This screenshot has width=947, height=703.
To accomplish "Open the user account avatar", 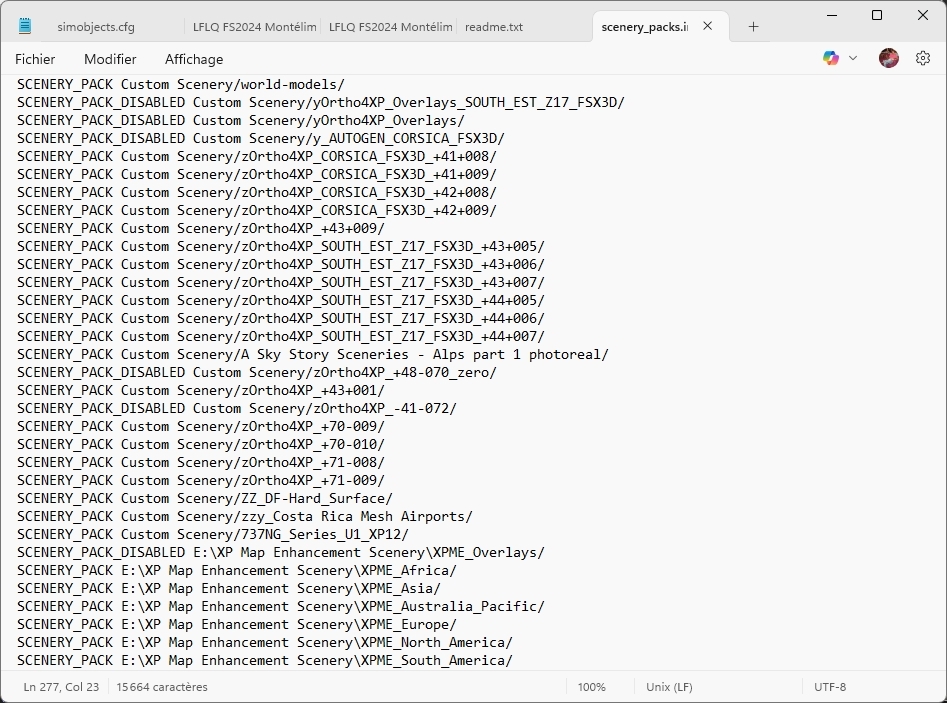I will pyautogui.click(x=888, y=58).
